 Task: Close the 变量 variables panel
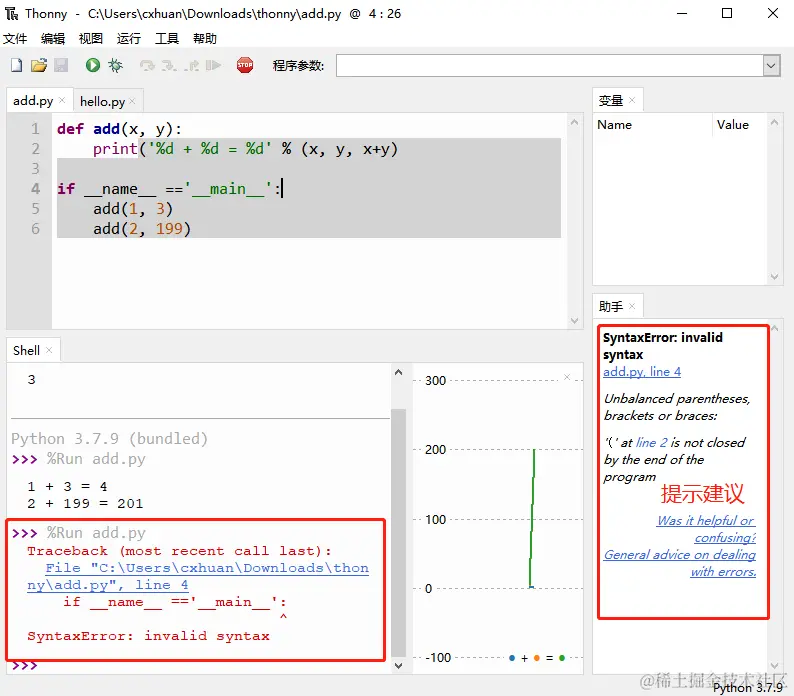click(x=632, y=100)
